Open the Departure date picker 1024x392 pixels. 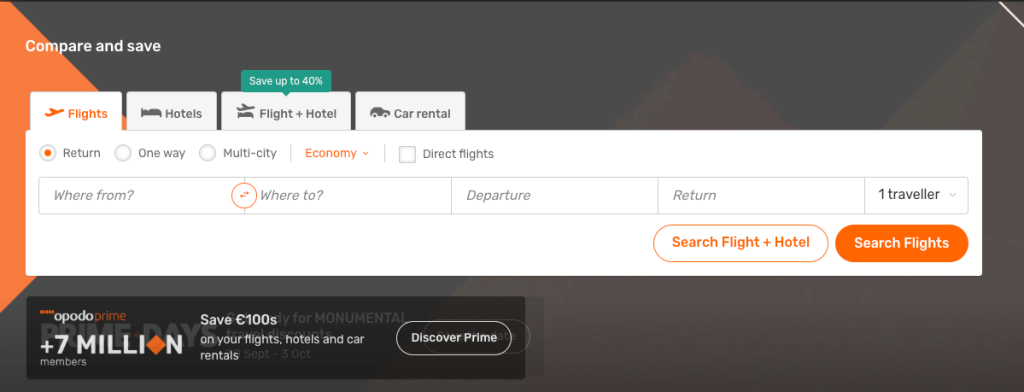pyautogui.click(x=554, y=195)
